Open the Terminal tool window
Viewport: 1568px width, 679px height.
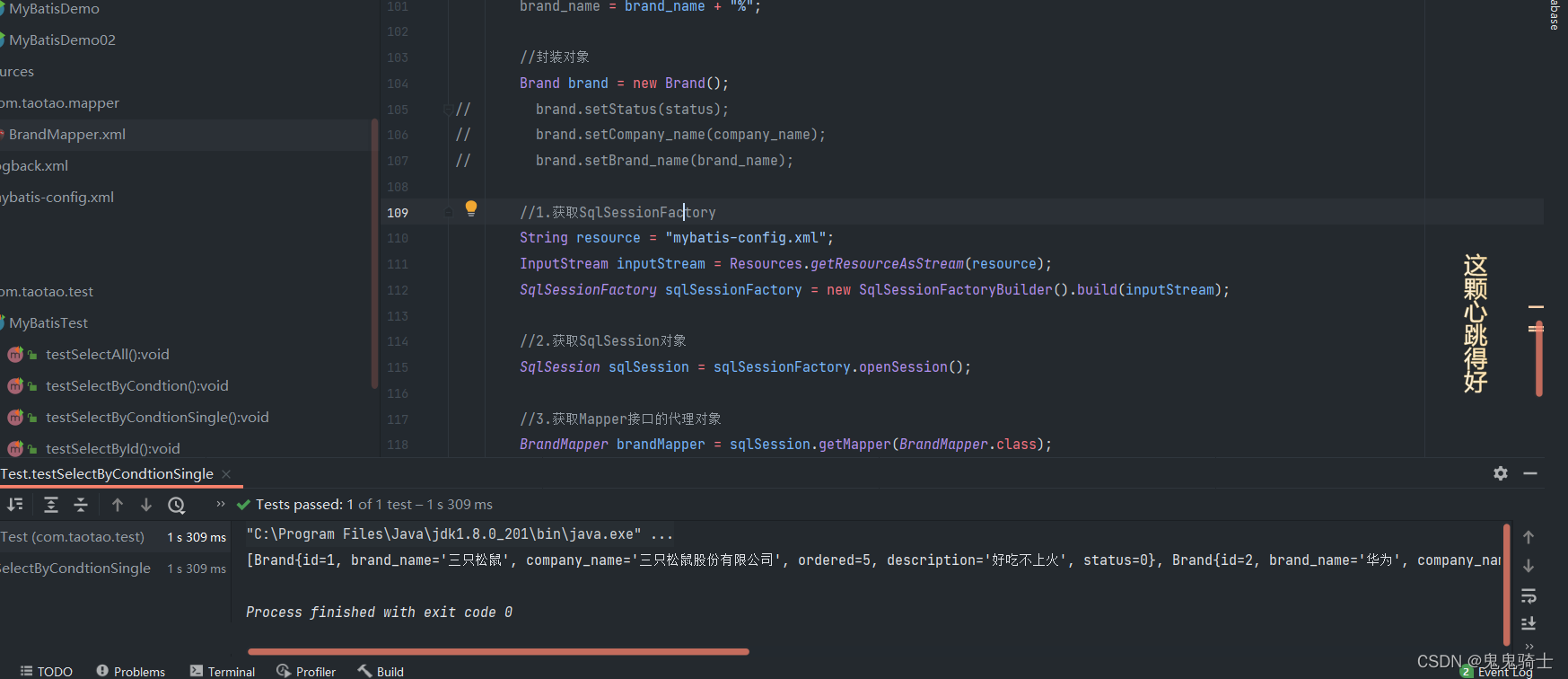click(223, 671)
